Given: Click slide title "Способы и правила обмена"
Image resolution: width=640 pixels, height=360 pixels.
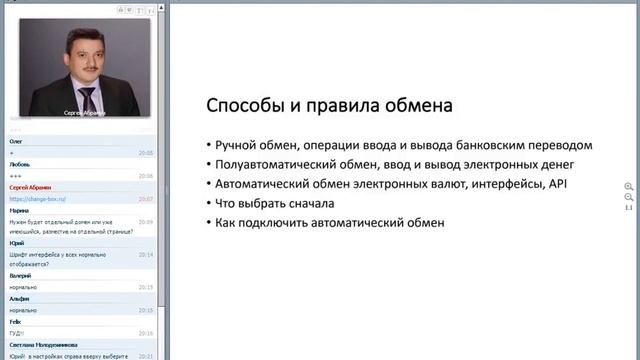Looking at the screenshot, I should click(x=329, y=106).
